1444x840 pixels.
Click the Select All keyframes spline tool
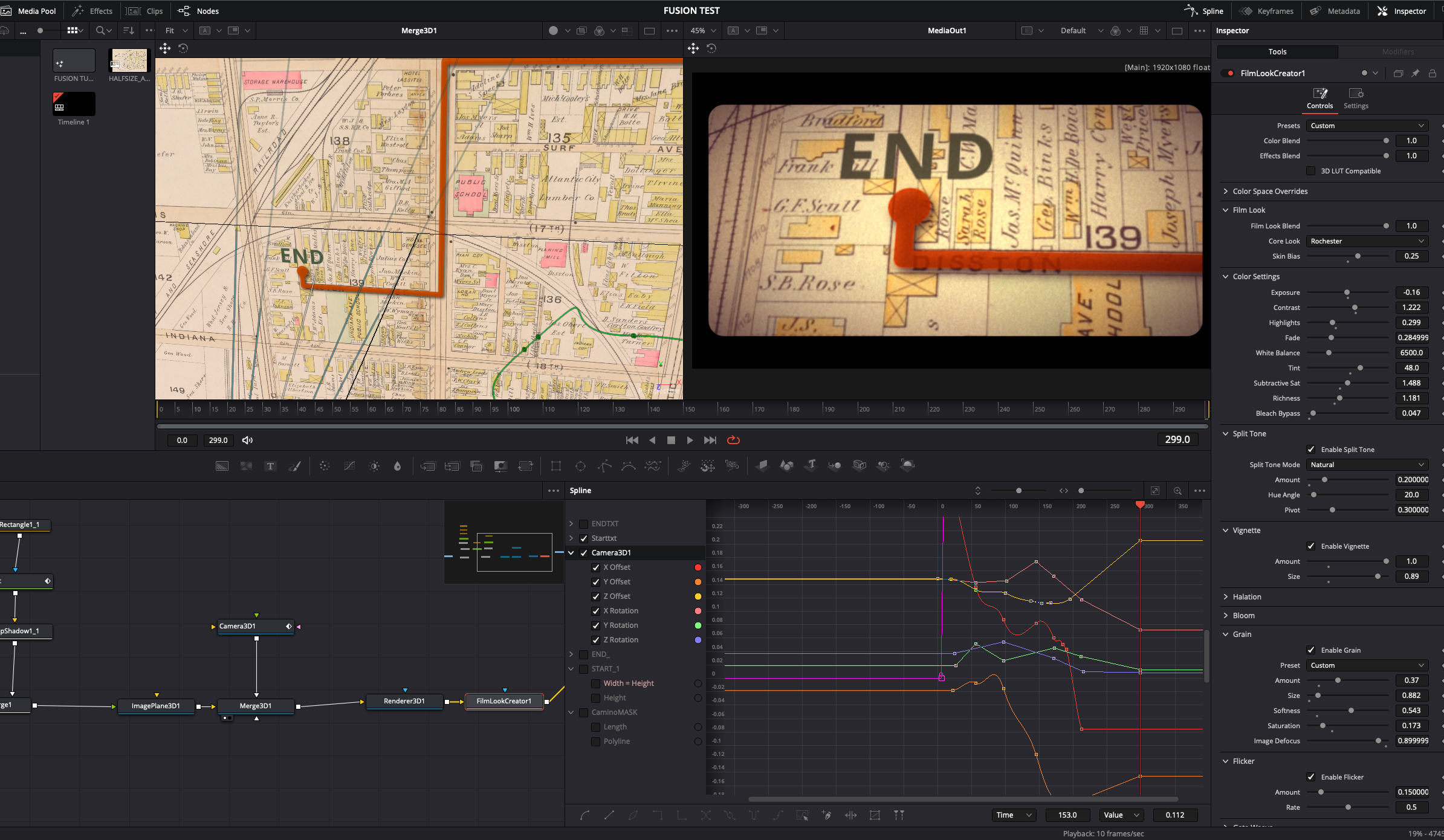pyautogui.click(x=802, y=815)
